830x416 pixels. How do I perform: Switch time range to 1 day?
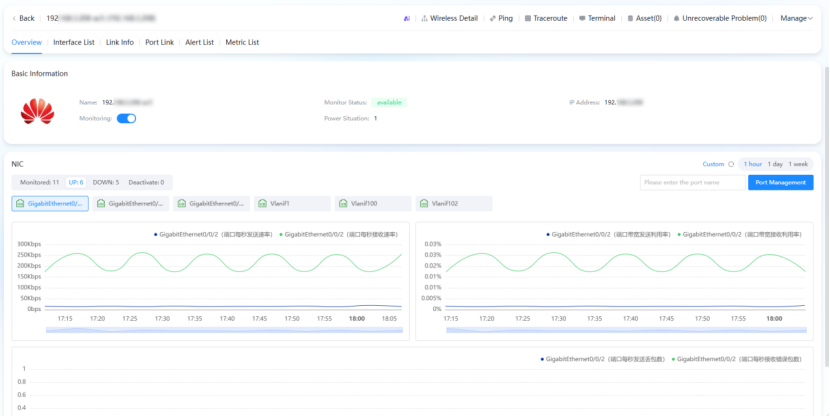pos(775,164)
